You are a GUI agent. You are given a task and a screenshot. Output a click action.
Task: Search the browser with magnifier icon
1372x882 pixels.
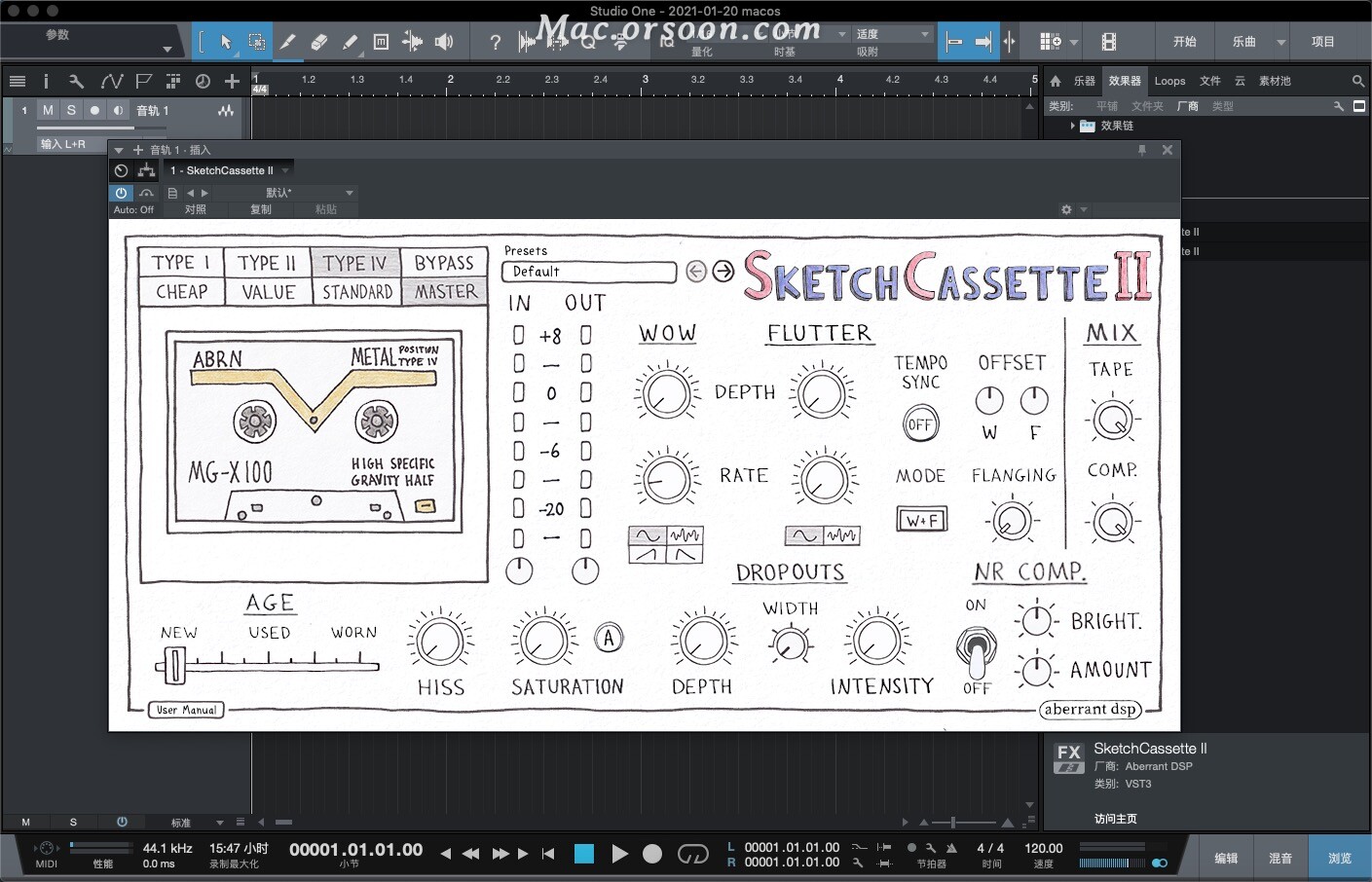click(1357, 81)
